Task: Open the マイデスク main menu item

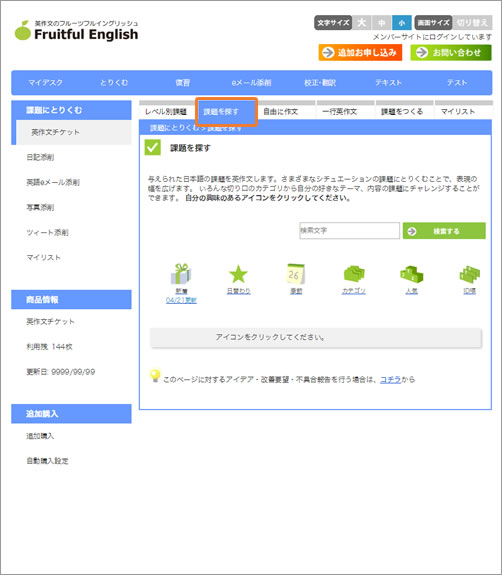Action: point(45,83)
